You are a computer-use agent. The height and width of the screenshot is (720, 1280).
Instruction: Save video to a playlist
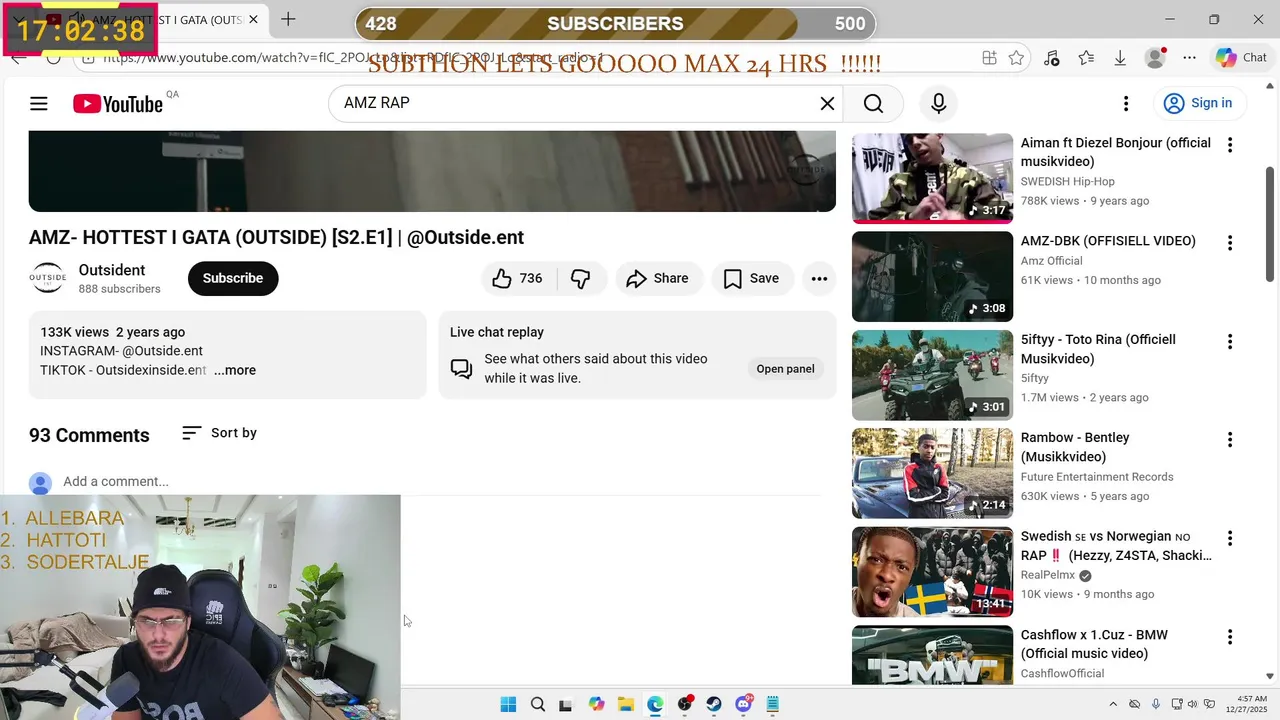point(752,278)
